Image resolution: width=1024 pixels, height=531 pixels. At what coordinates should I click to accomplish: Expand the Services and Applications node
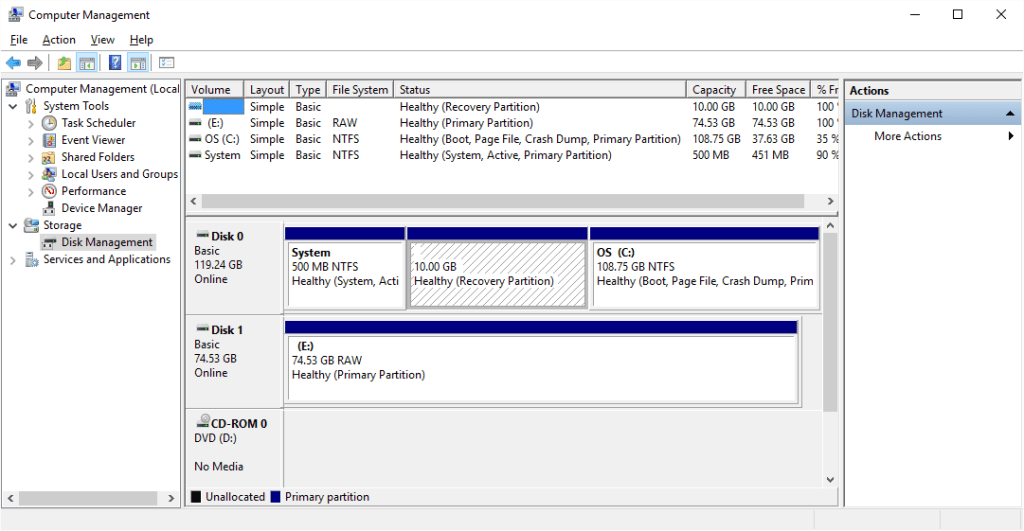click(13, 260)
